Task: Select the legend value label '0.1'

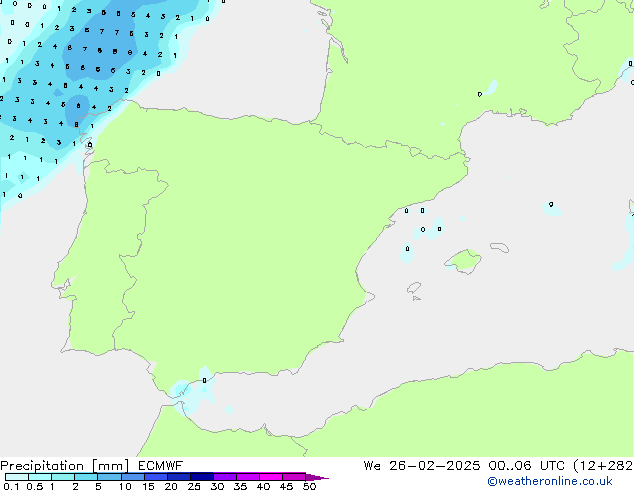Action: [x=11, y=486]
